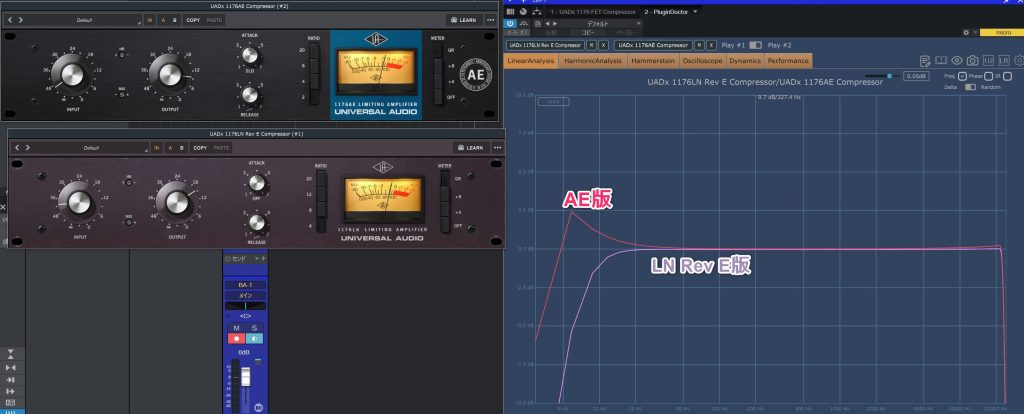This screenshot has width=1024, height=414.
Task: Click the blue power bypass icon in plugin header
Action: pos(510,21)
